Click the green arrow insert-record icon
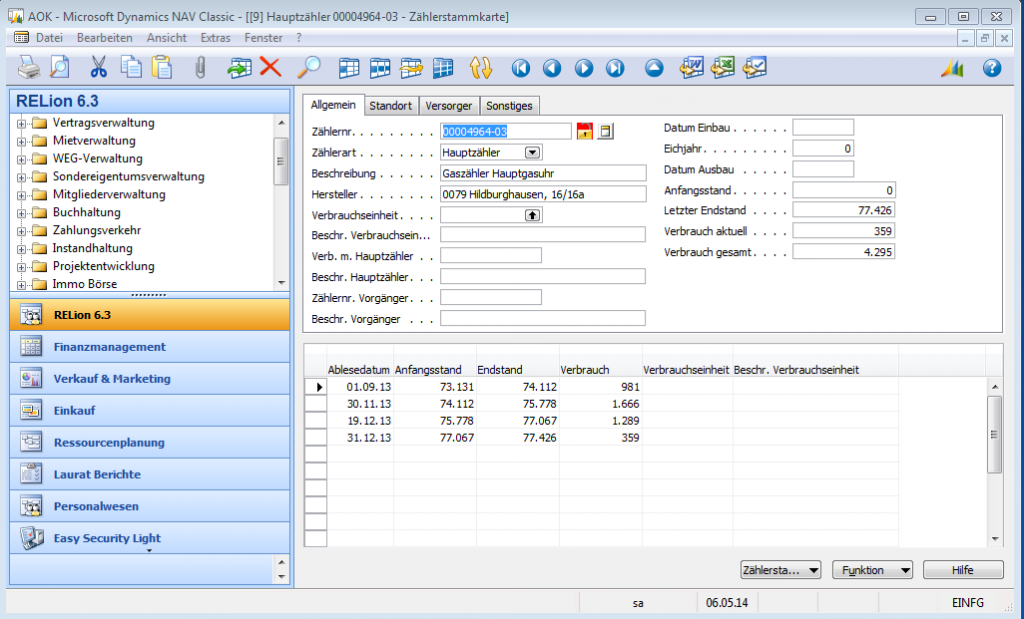 coord(239,67)
